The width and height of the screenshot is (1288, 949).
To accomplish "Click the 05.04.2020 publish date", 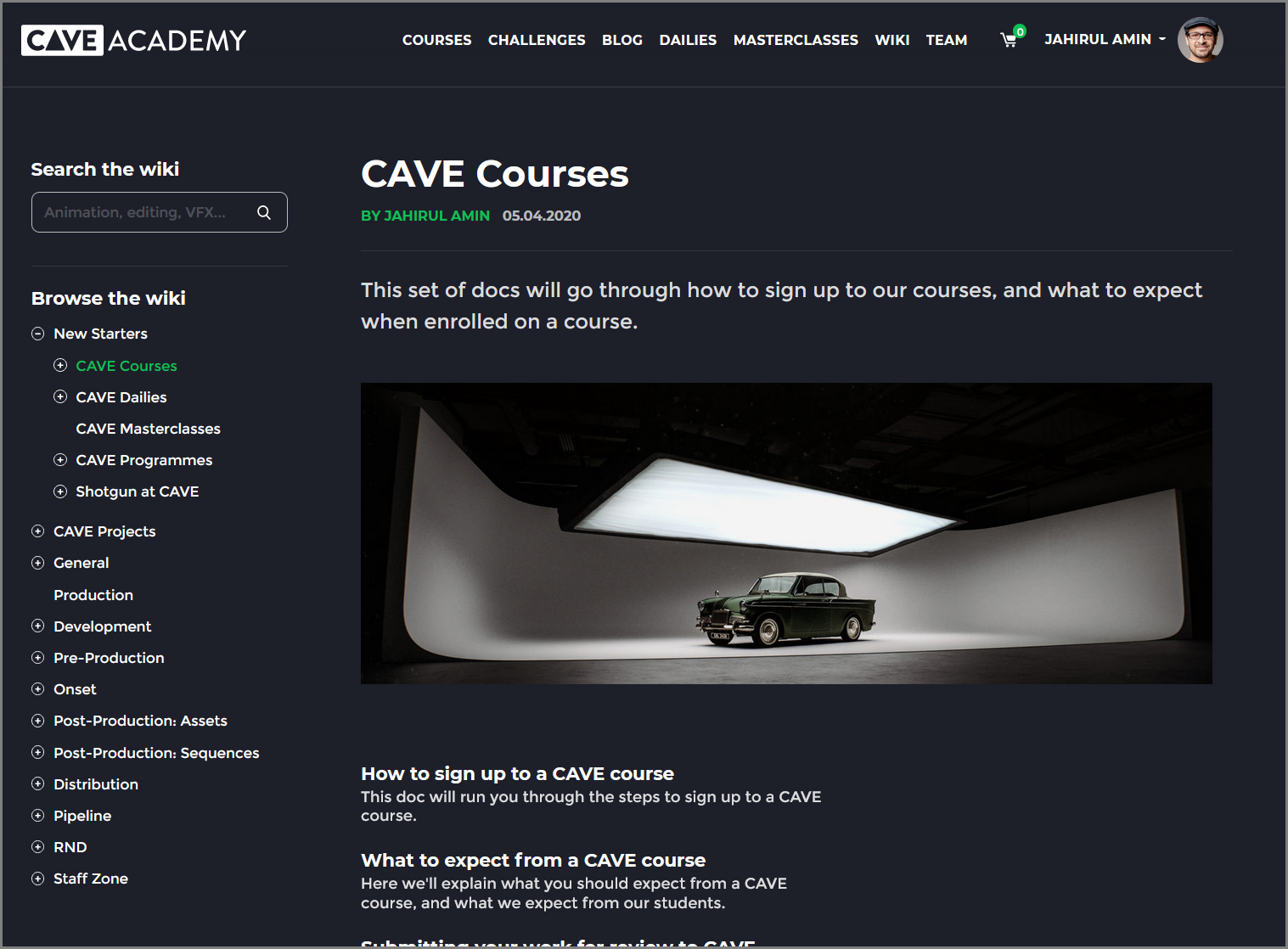I will (542, 216).
